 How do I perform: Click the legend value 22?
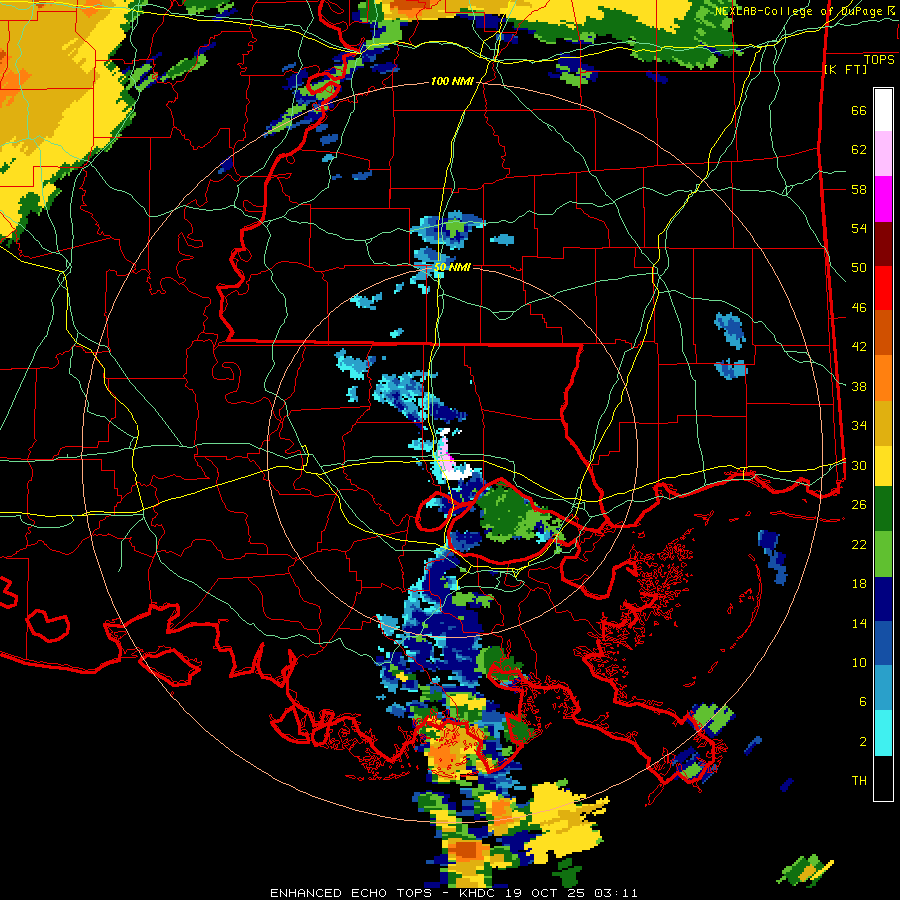pos(859,544)
